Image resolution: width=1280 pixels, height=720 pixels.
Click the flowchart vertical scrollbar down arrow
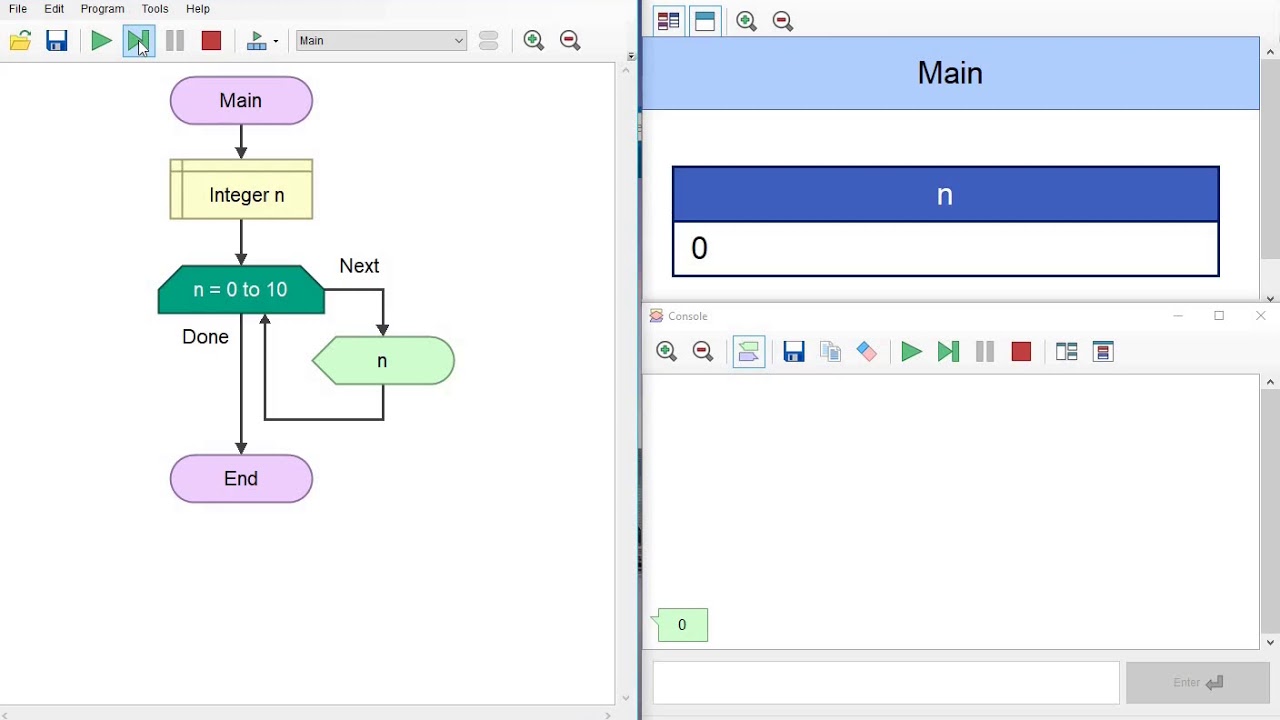coord(626,698)
